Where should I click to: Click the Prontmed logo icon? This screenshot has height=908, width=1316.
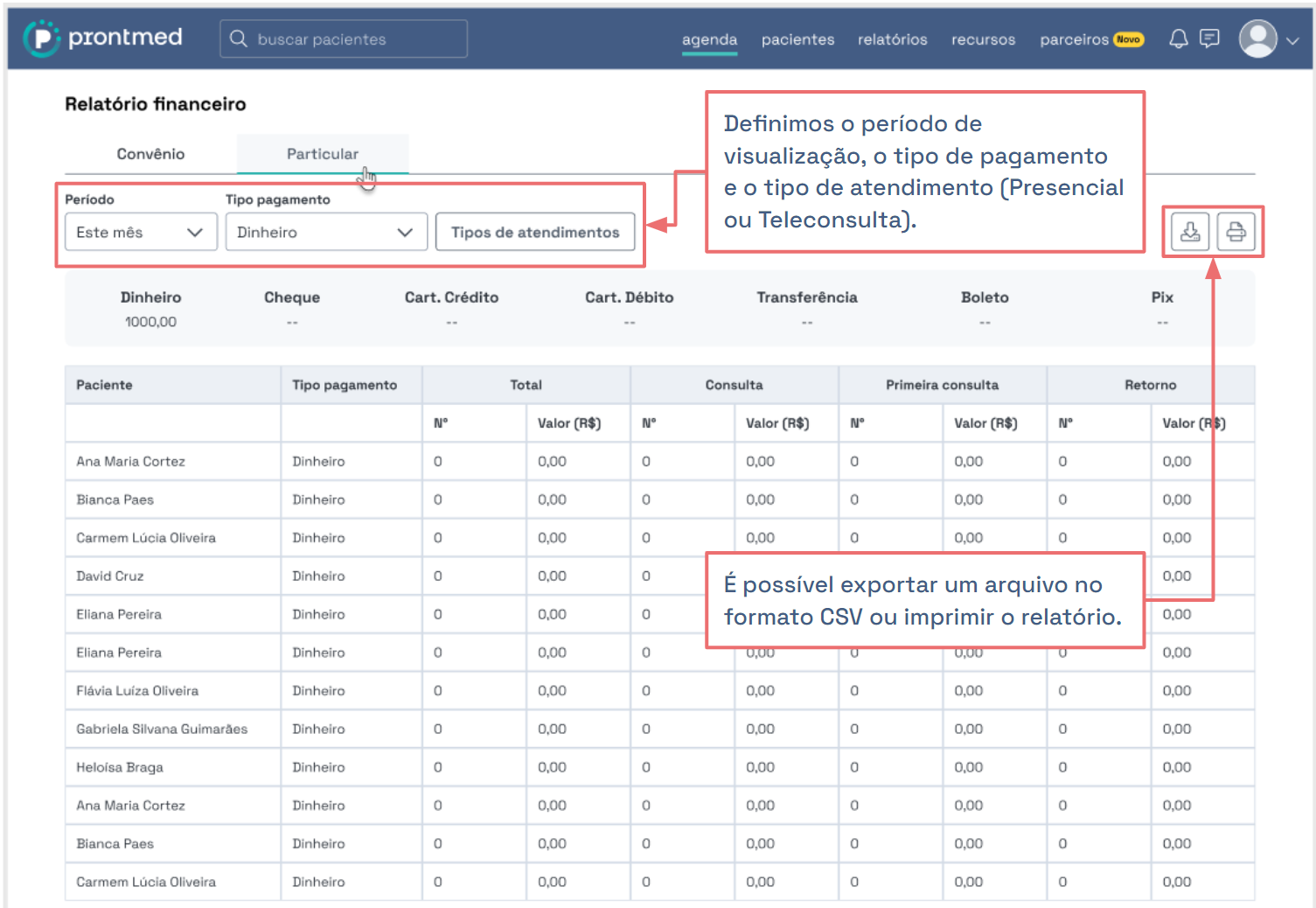(40, 38)
